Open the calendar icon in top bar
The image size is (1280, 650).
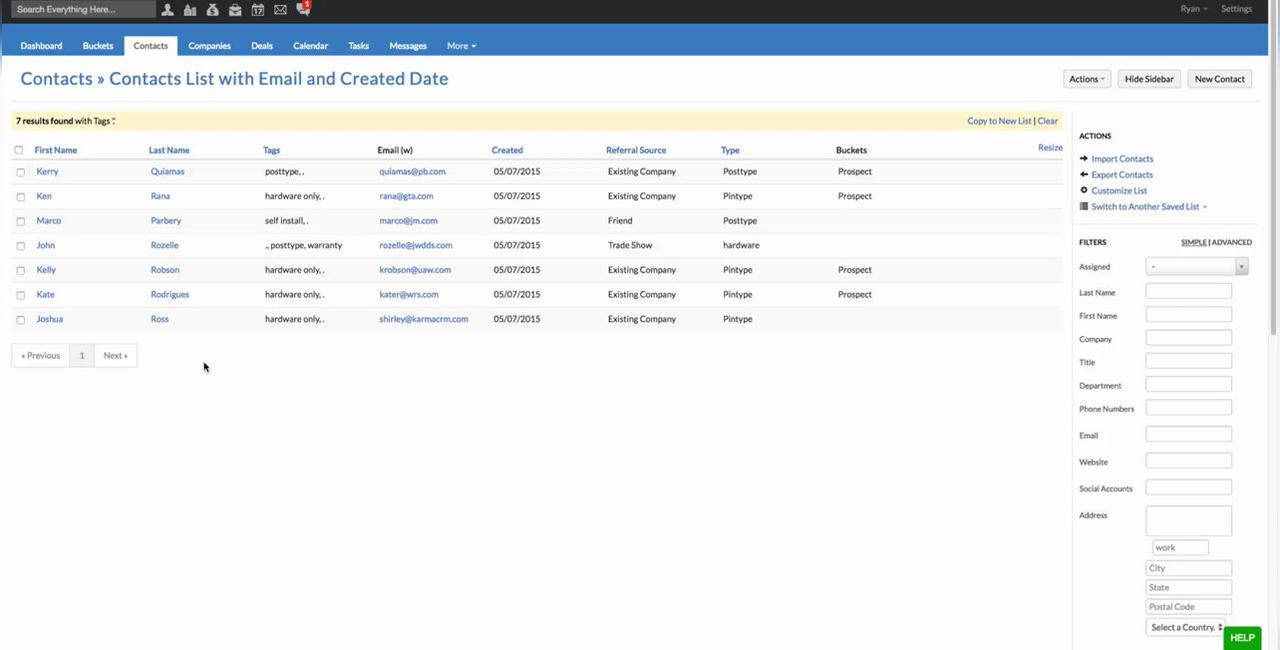[x=258, y=9]
